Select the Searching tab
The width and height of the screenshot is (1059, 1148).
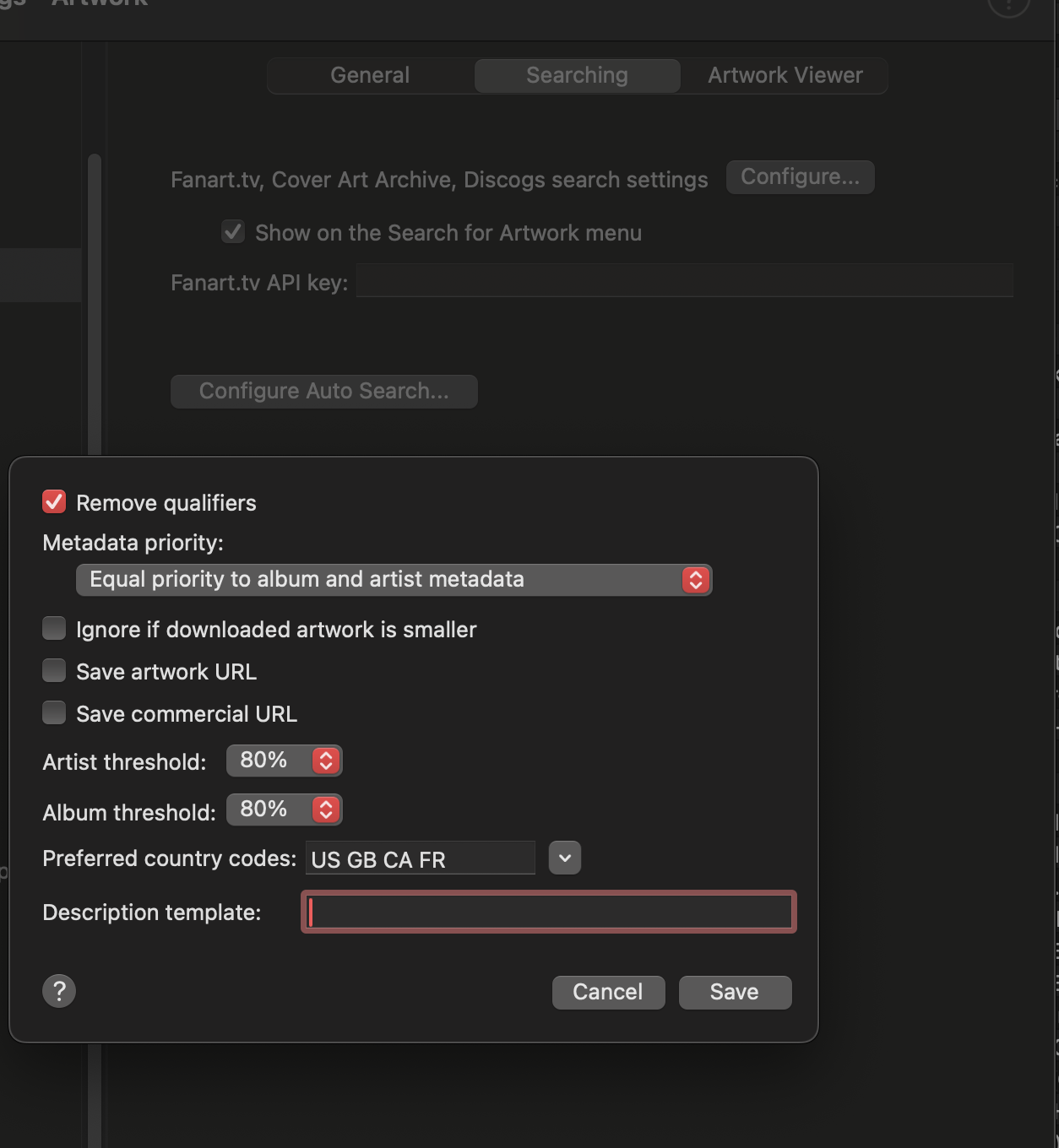click(x=577, y=75)
